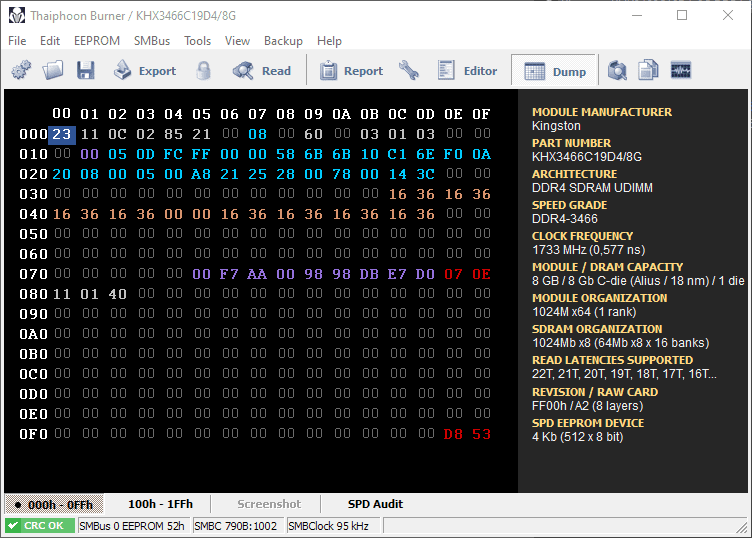Click the FF00h / A2 (8 layers) value
Screen dimensions: 752x538
point(588,406)
